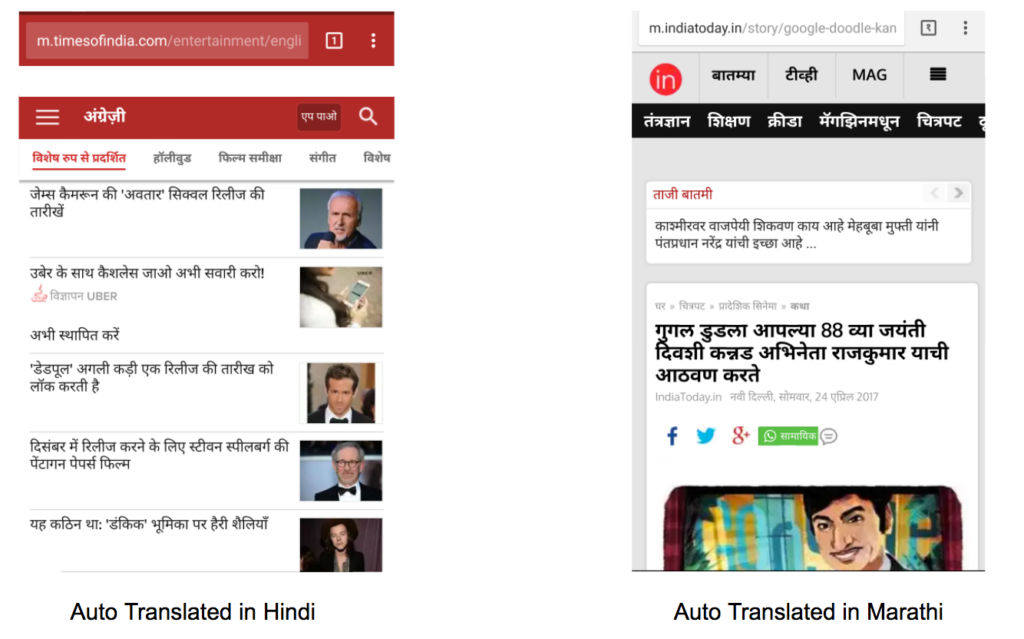The width and height of the screenshot is (1024, 639).
Task: Open the Times of India hamburger menu
Action: pyautogui.click(x=47, y=117)
